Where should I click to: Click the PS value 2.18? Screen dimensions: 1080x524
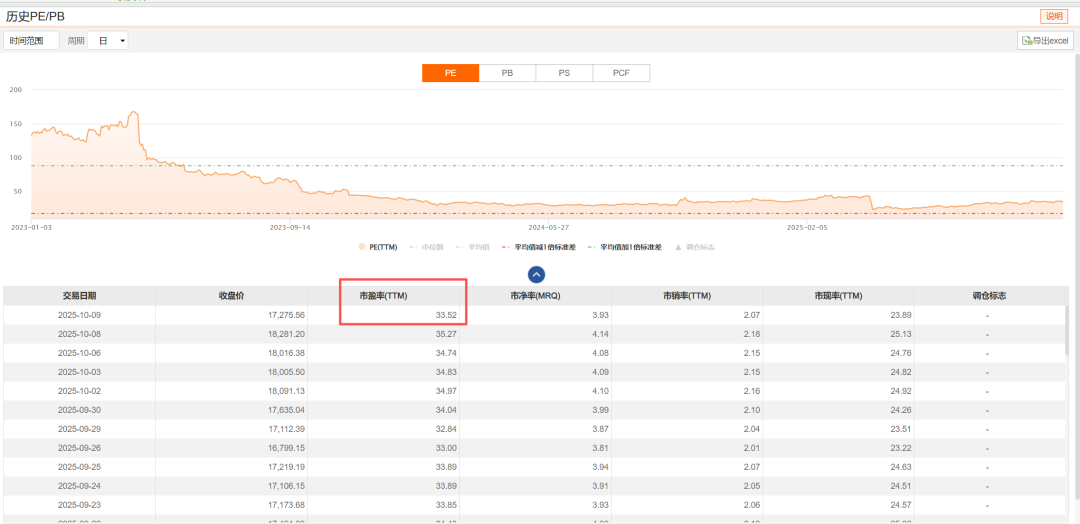[x=752, y=335]
